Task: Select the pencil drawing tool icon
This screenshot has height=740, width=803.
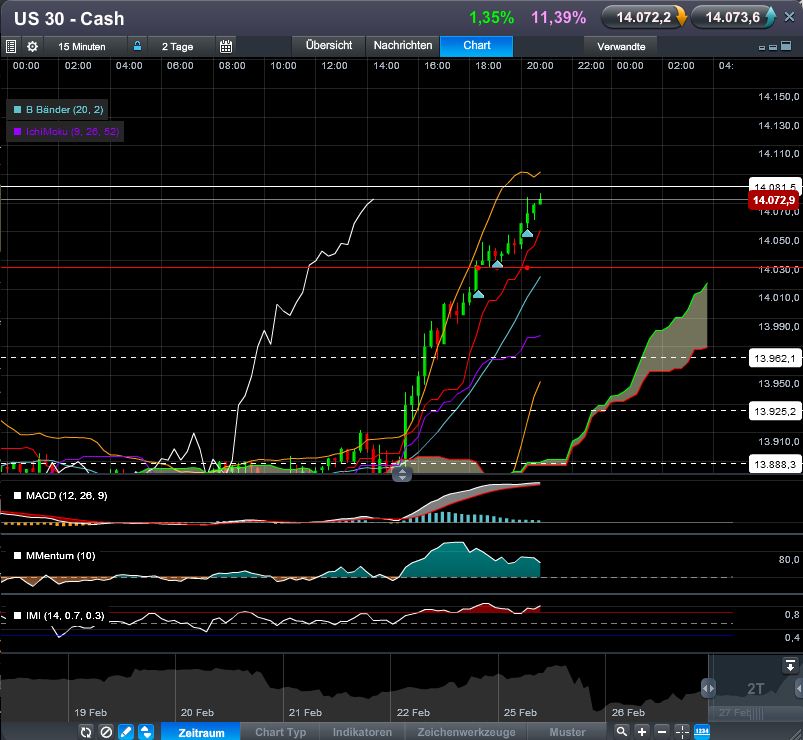Action: (x=126, y=732)
